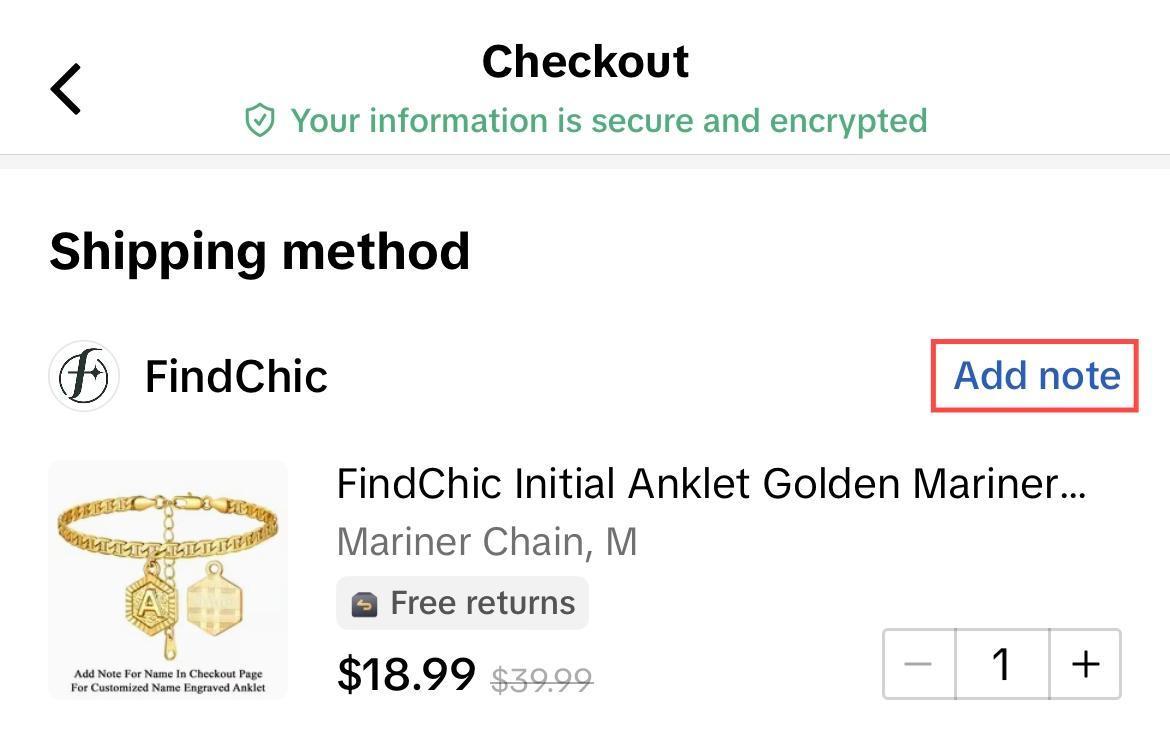The width and height of the screenshot is (1170, 737).
Task: Click the note text under the anklet image
Action: 168,682
